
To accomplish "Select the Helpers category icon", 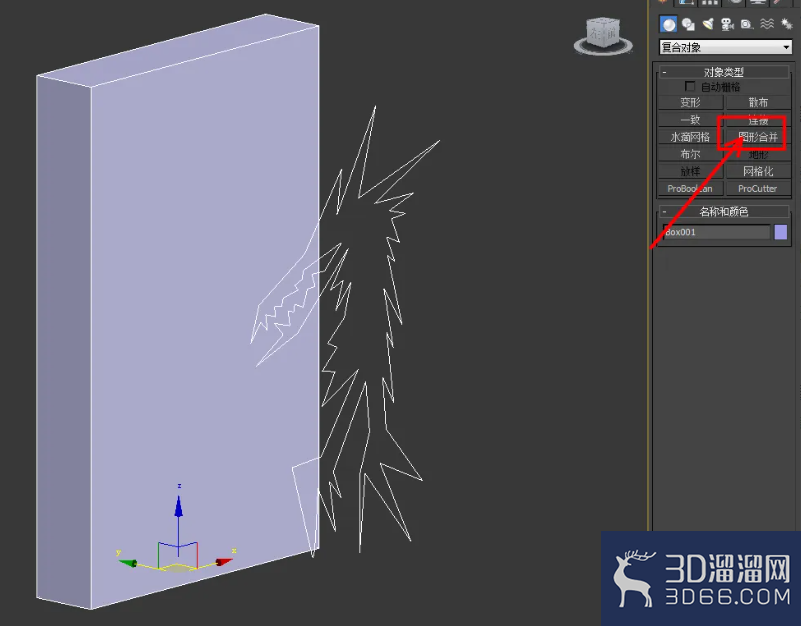I will pyautogui.click(x=747, y=24).
